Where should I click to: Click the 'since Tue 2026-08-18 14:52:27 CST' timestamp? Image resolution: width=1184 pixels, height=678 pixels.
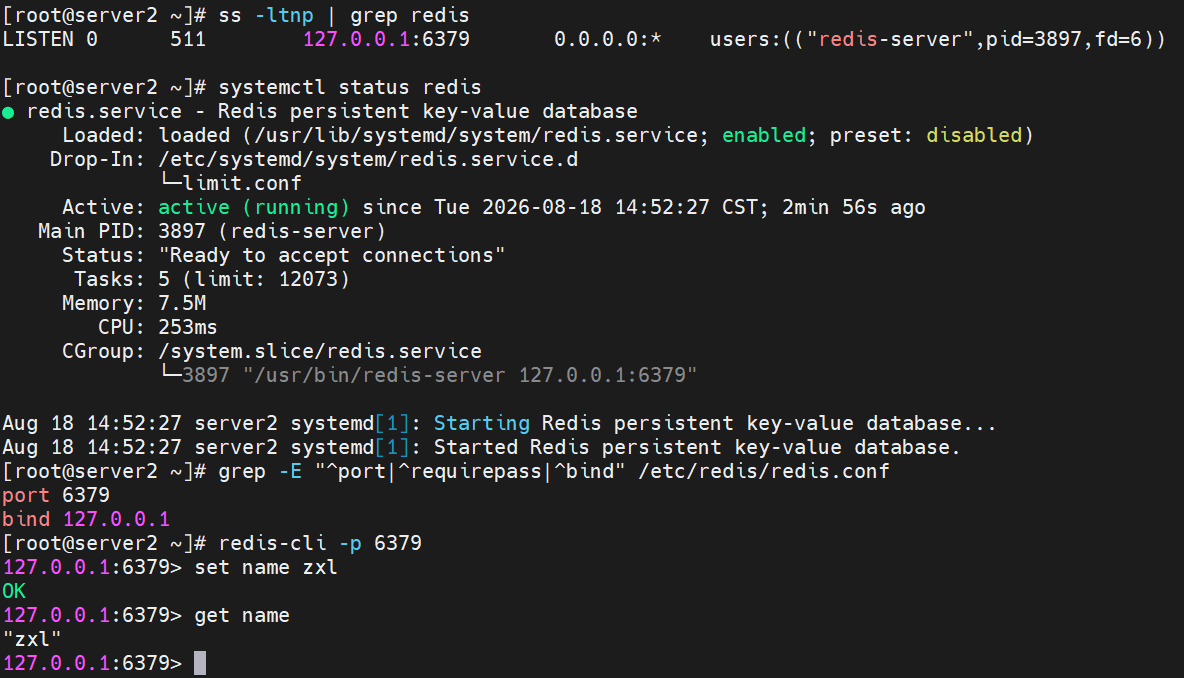[x=560, y=207]
